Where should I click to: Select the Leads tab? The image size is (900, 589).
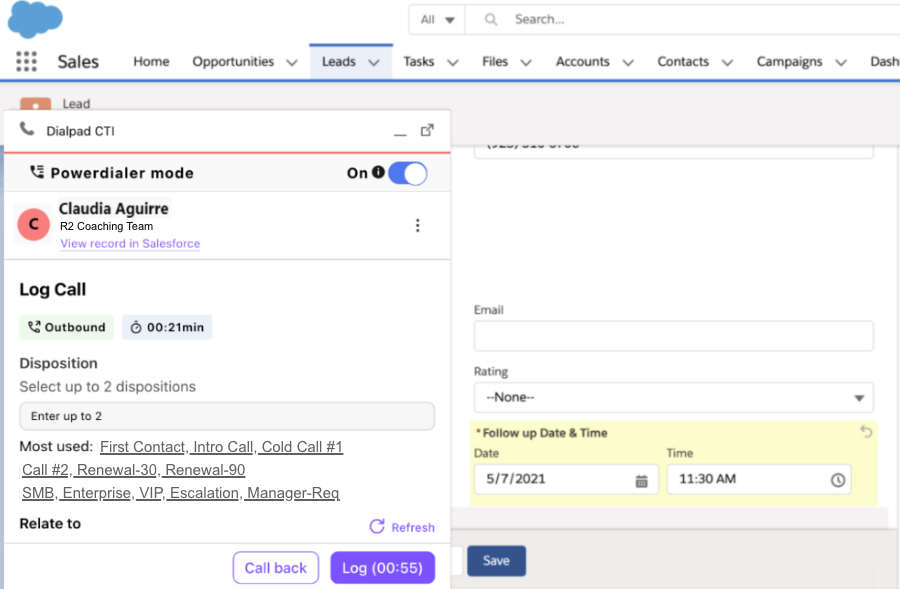pos(339,61)
